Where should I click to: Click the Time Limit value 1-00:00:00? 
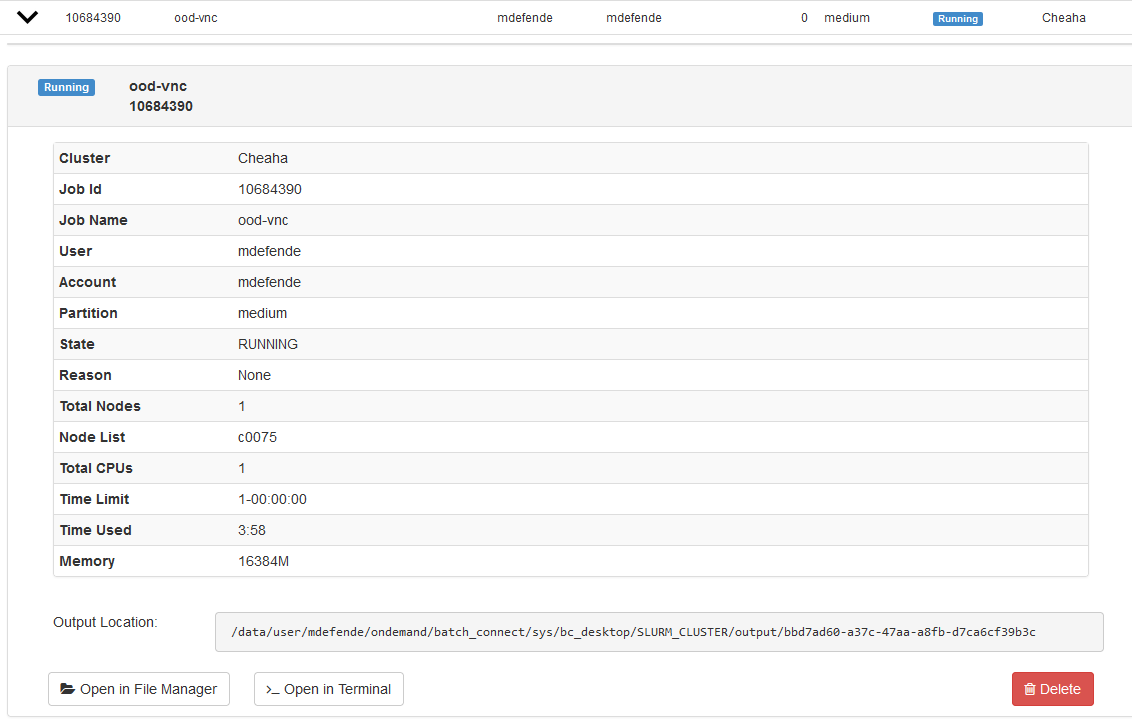click(272, 499)
